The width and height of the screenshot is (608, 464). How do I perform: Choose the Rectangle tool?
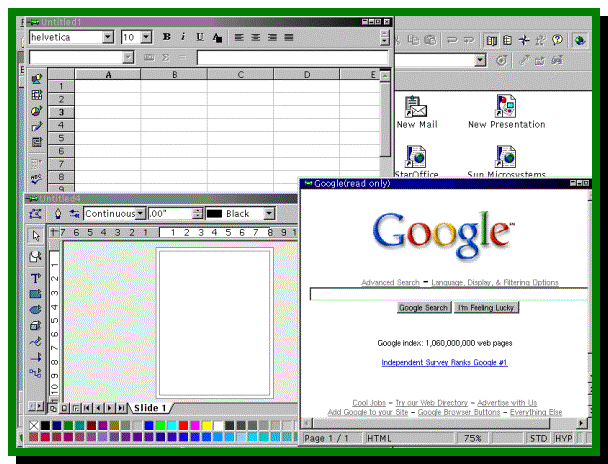tap(35, 294)
